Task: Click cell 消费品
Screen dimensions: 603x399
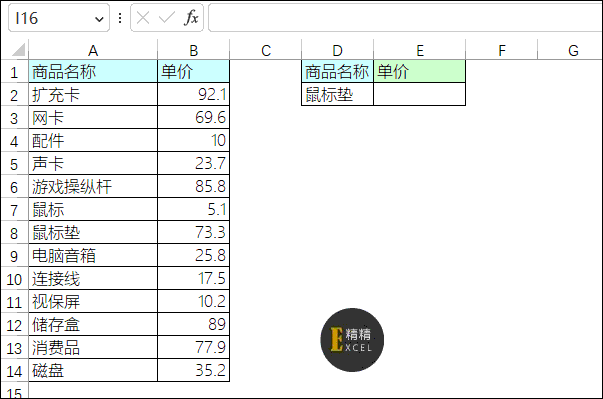Action: click(93, 348)
